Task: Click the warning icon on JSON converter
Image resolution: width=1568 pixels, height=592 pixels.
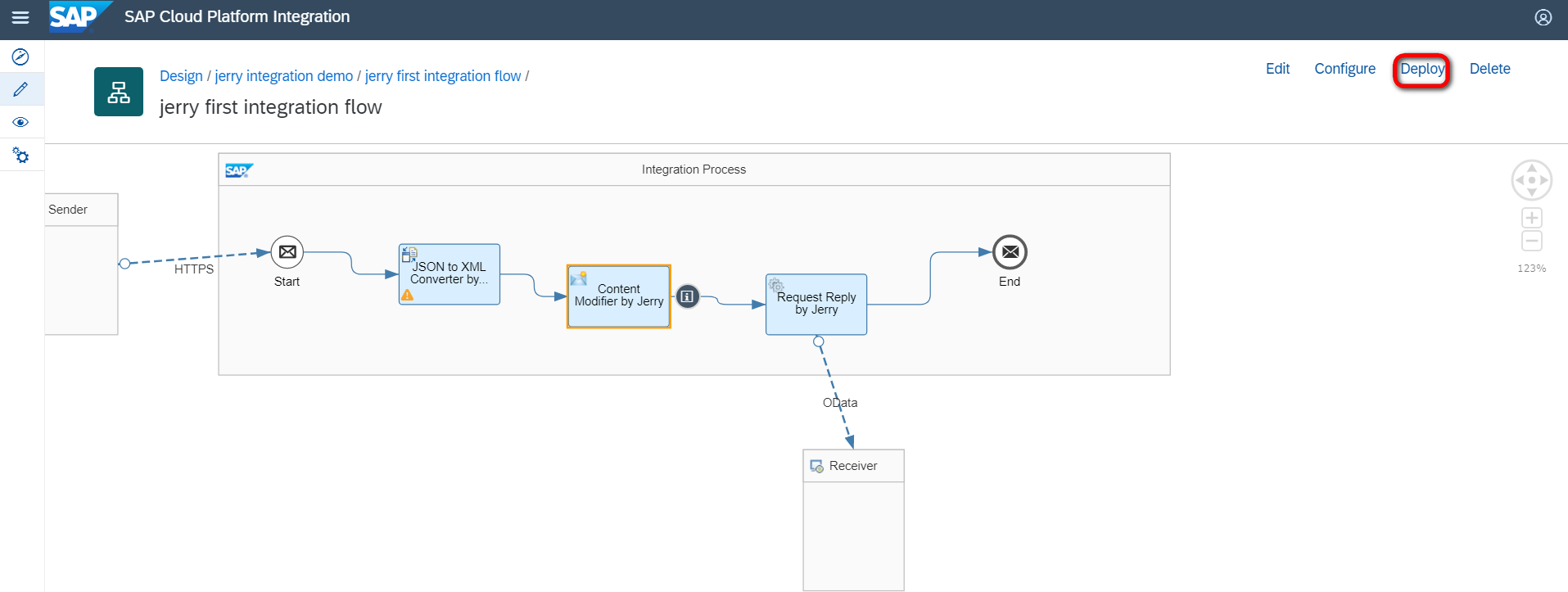Action: (407, 295)
